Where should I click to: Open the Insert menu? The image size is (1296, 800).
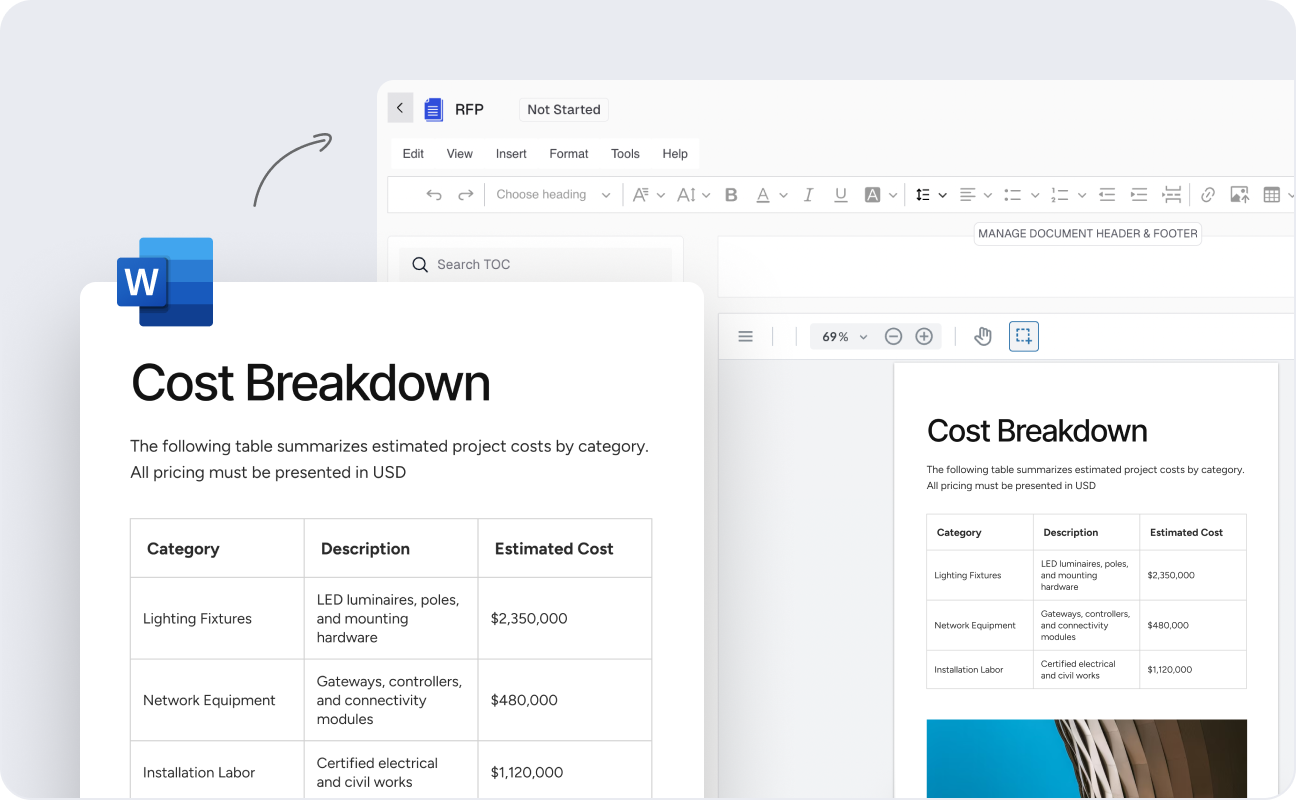coord(511,154)
